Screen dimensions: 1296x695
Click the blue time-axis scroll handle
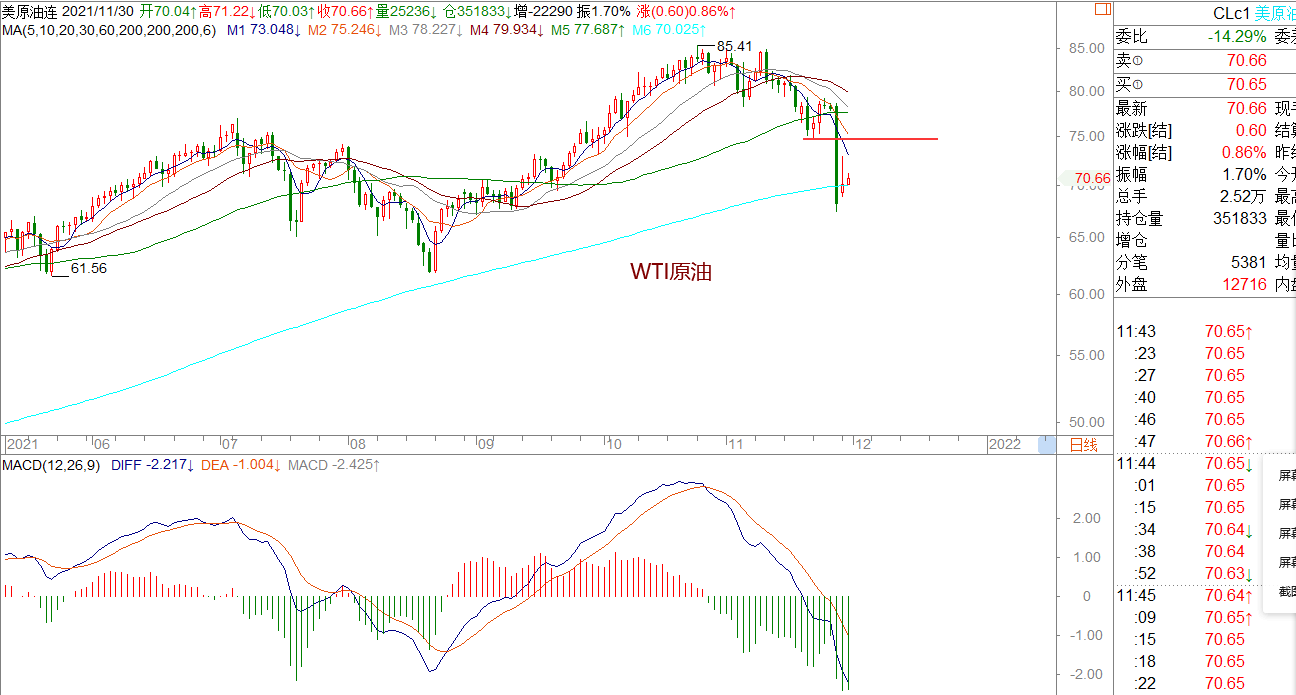[1046, 444]
